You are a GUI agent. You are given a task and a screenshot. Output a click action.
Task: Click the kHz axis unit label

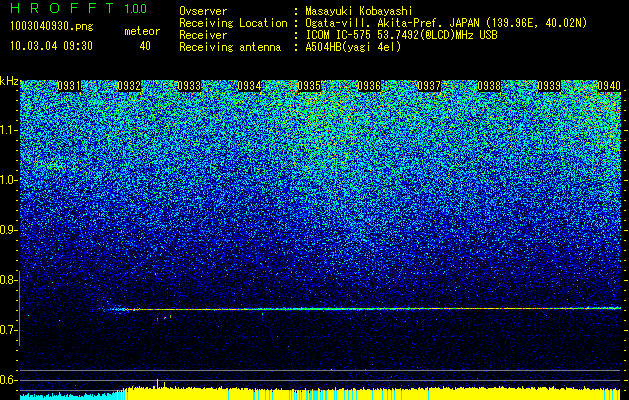9,81
